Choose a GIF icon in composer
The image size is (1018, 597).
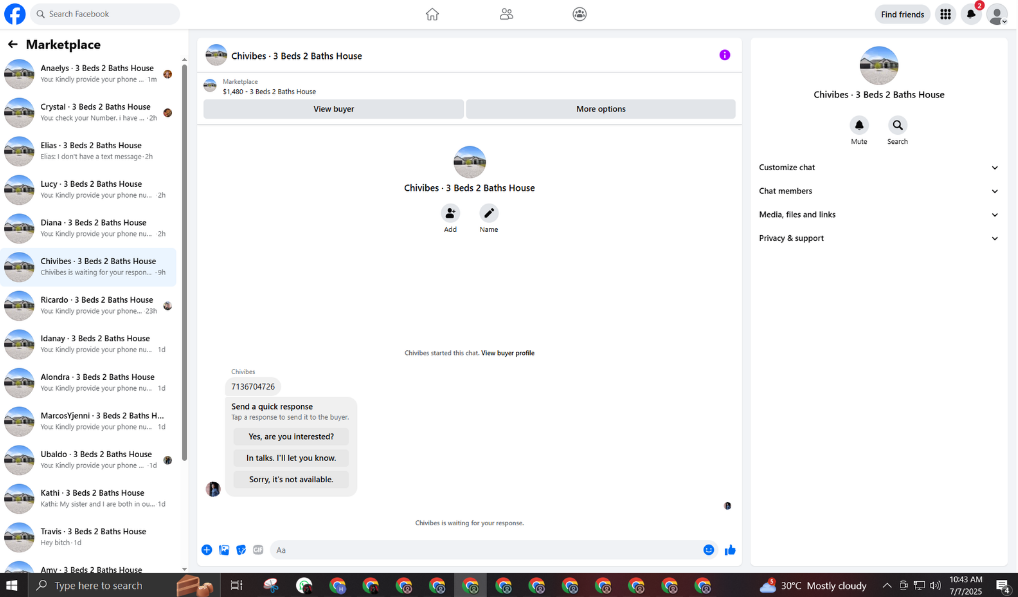coord(258,550)
